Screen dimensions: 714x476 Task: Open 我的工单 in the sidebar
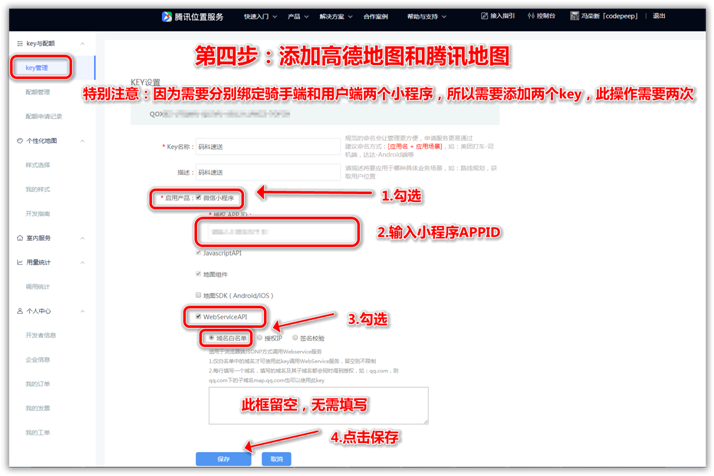(38, 433)
